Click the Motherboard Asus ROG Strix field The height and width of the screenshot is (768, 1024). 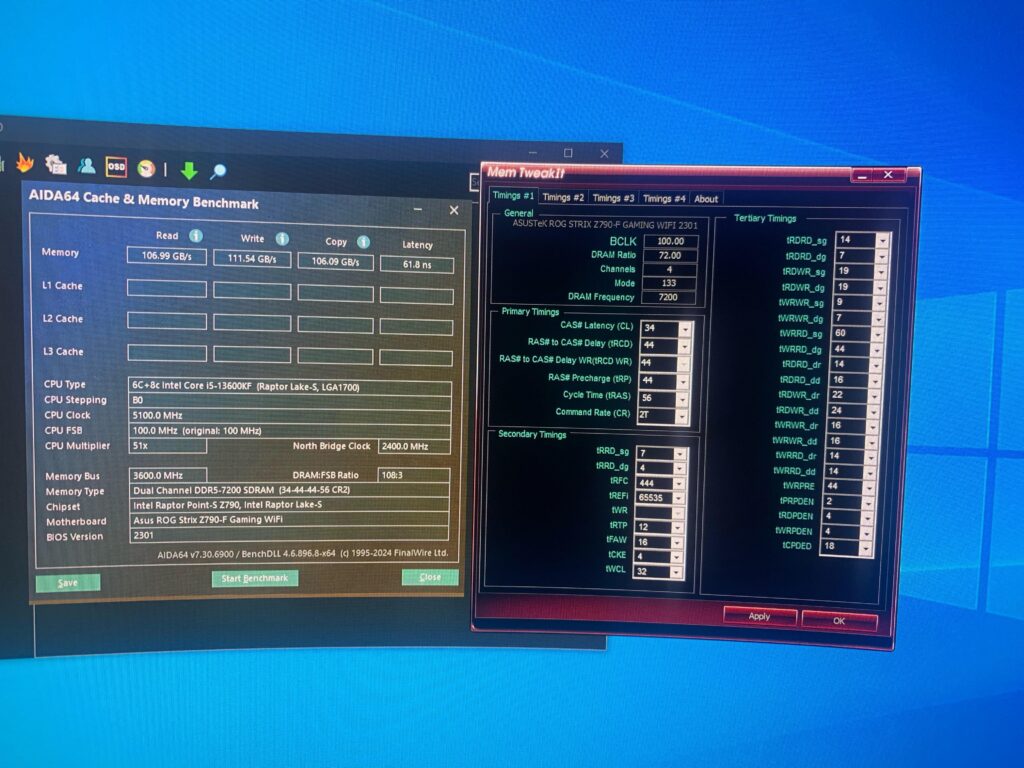(x=289, y=520)
